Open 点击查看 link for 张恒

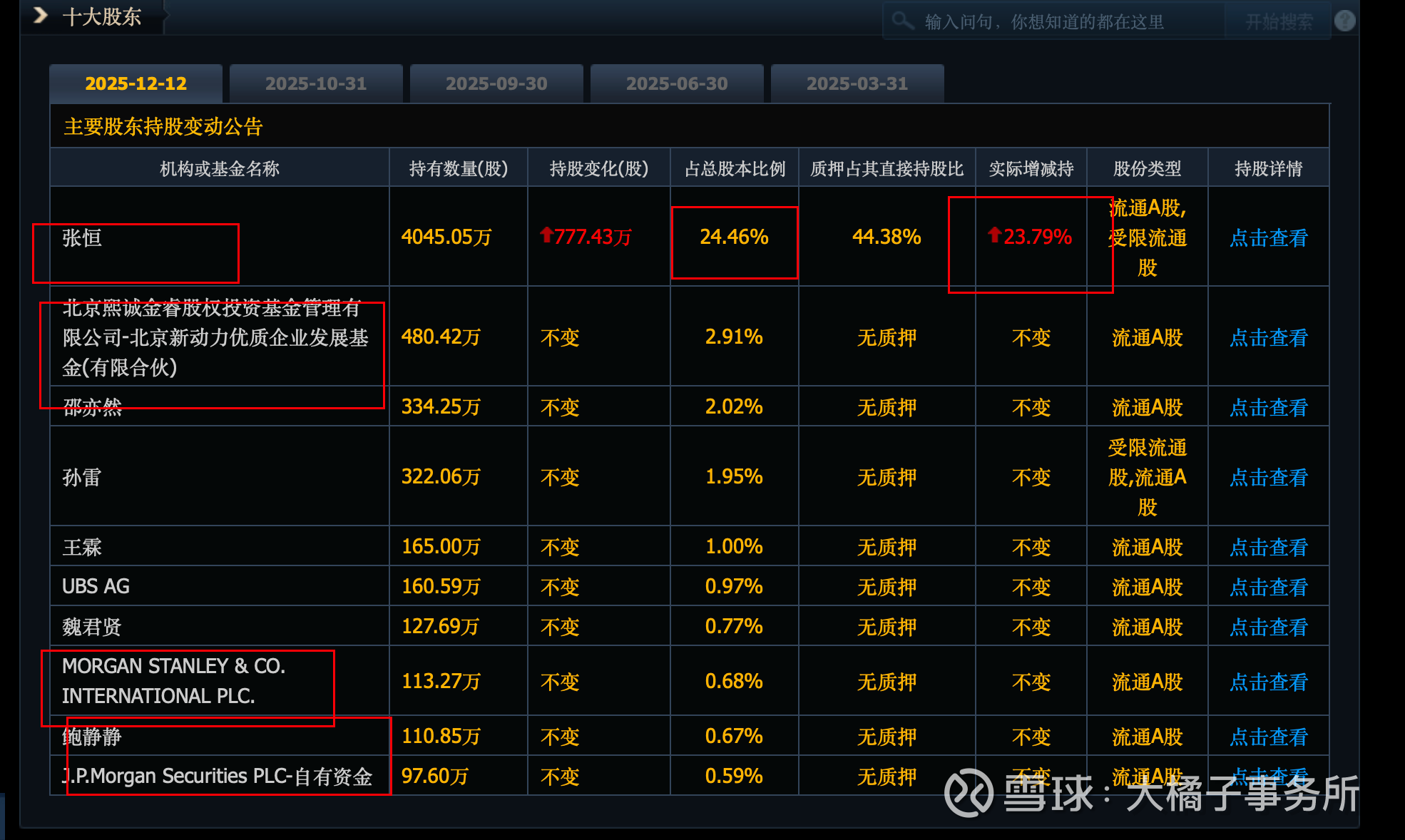tap(1268, 238)
